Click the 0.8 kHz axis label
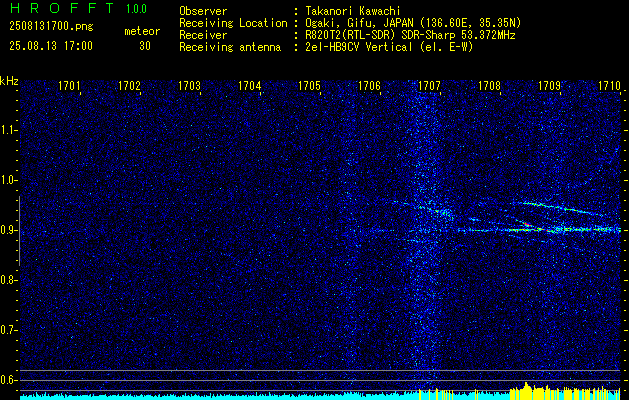The image size is (629, 400). 7,280
